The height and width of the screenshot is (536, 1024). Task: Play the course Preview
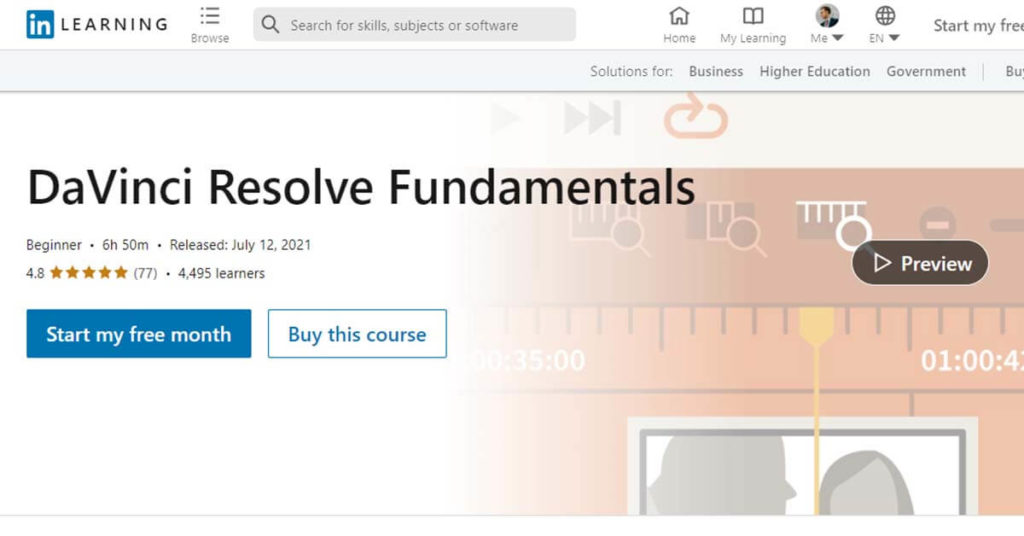click(x=920, y=263)
